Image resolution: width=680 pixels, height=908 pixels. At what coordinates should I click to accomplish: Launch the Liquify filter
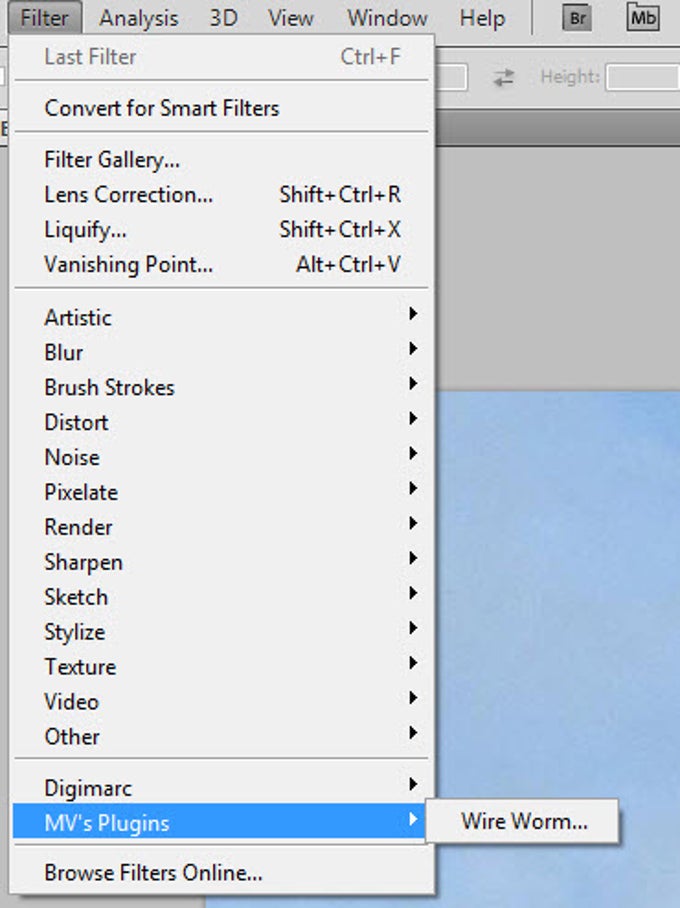(85, 229)
